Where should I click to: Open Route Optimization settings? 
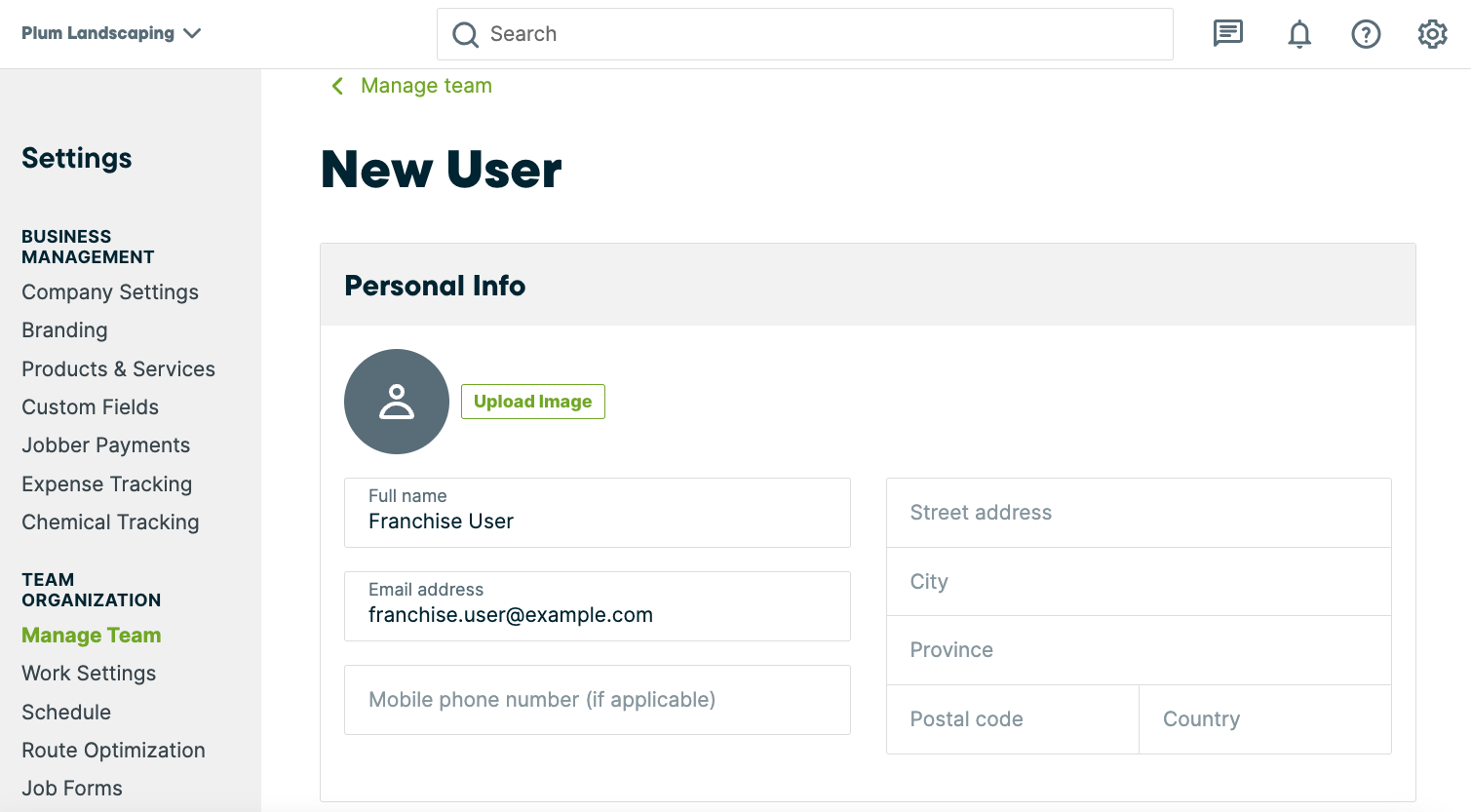click(x=113, y=751)
